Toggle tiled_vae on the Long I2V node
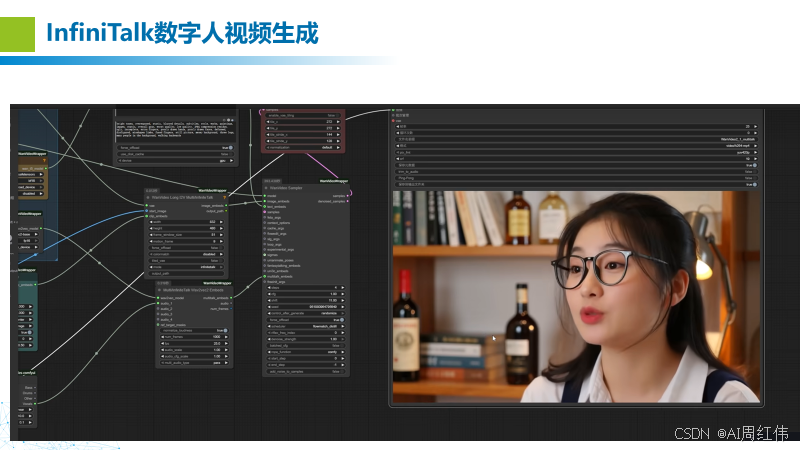The width and height of the screenshot is (800, 450). [186, 260]
